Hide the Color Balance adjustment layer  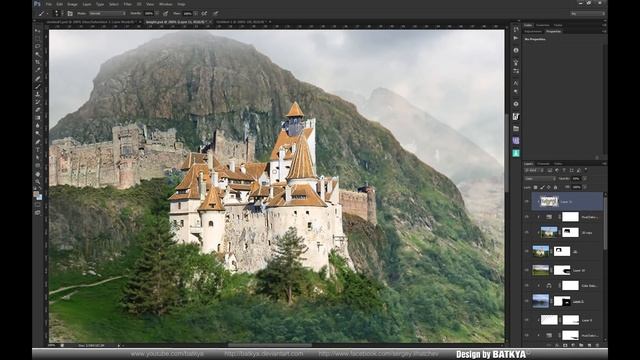point(527,286)
